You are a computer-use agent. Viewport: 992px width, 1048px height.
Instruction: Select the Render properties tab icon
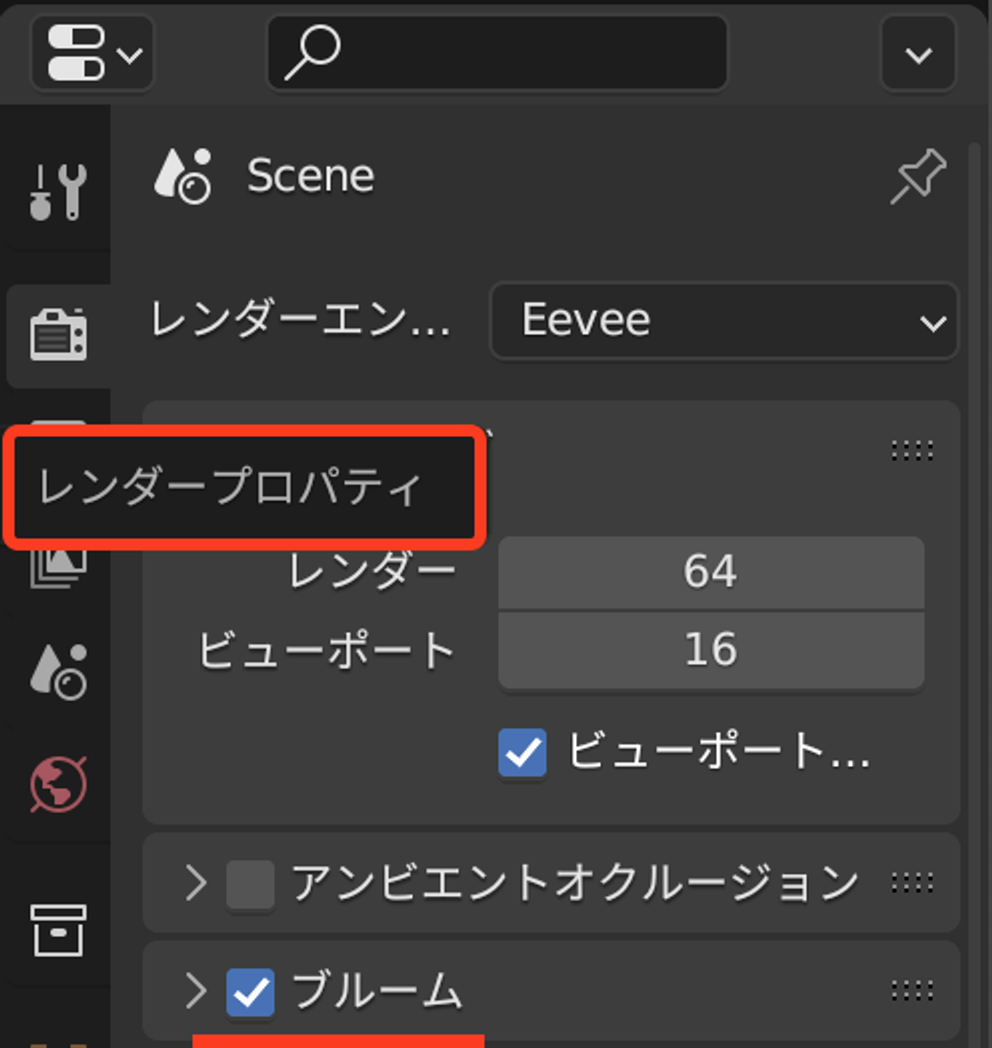[x=58, y=335]
